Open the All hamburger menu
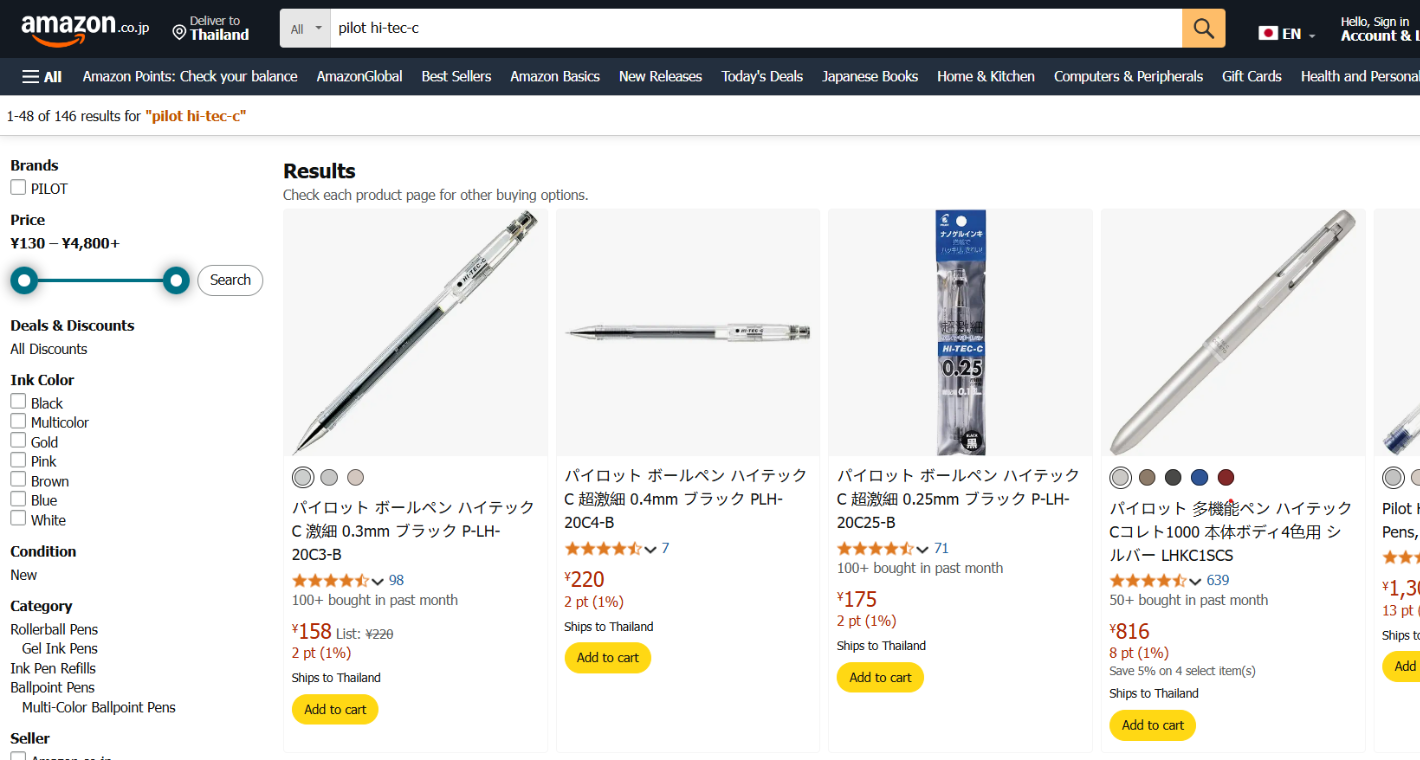The height and width of the screenshot is (760, 1420). click(x=42, y=77)
